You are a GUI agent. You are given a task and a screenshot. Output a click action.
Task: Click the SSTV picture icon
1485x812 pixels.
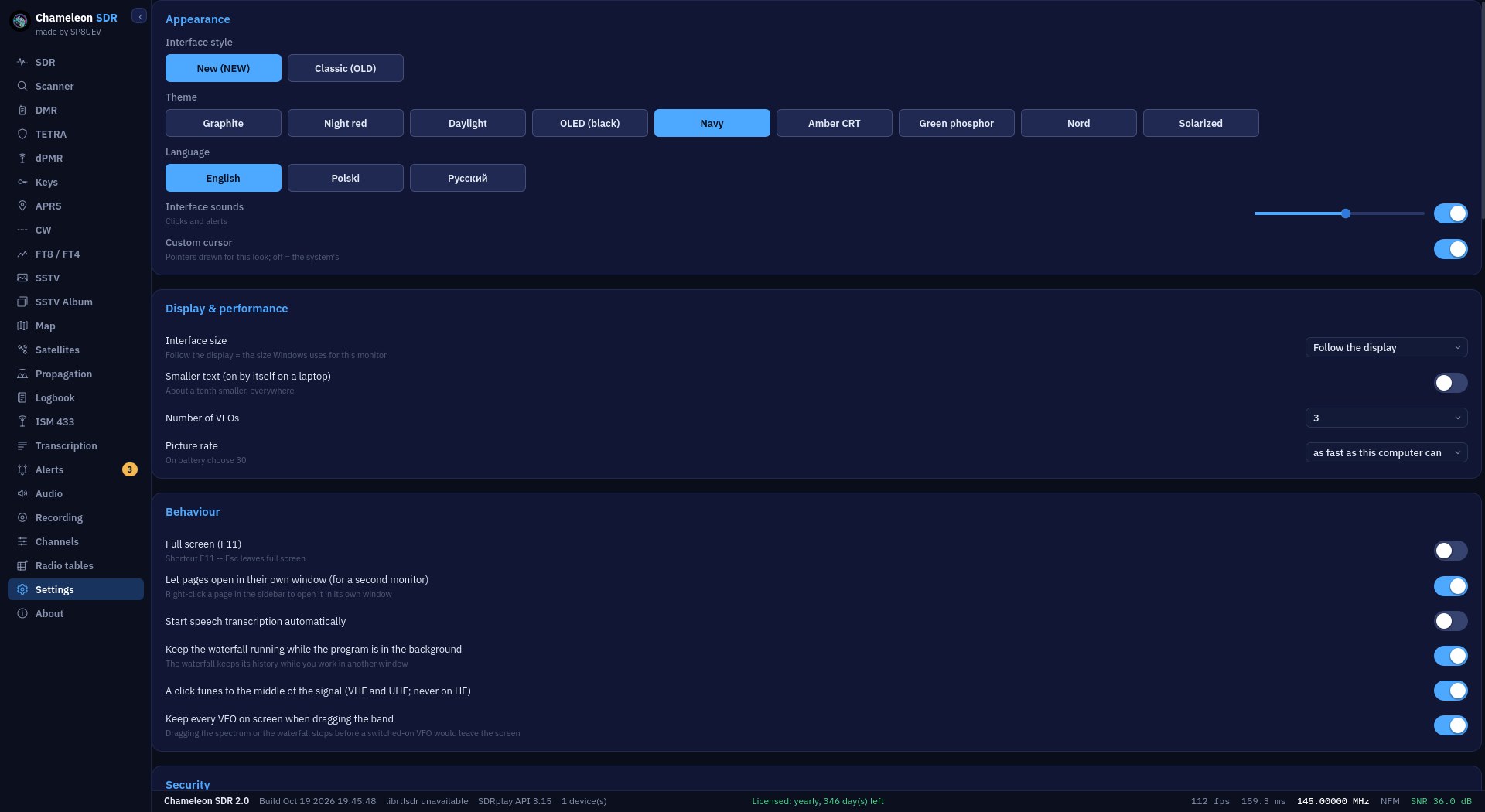pos(22,278)
